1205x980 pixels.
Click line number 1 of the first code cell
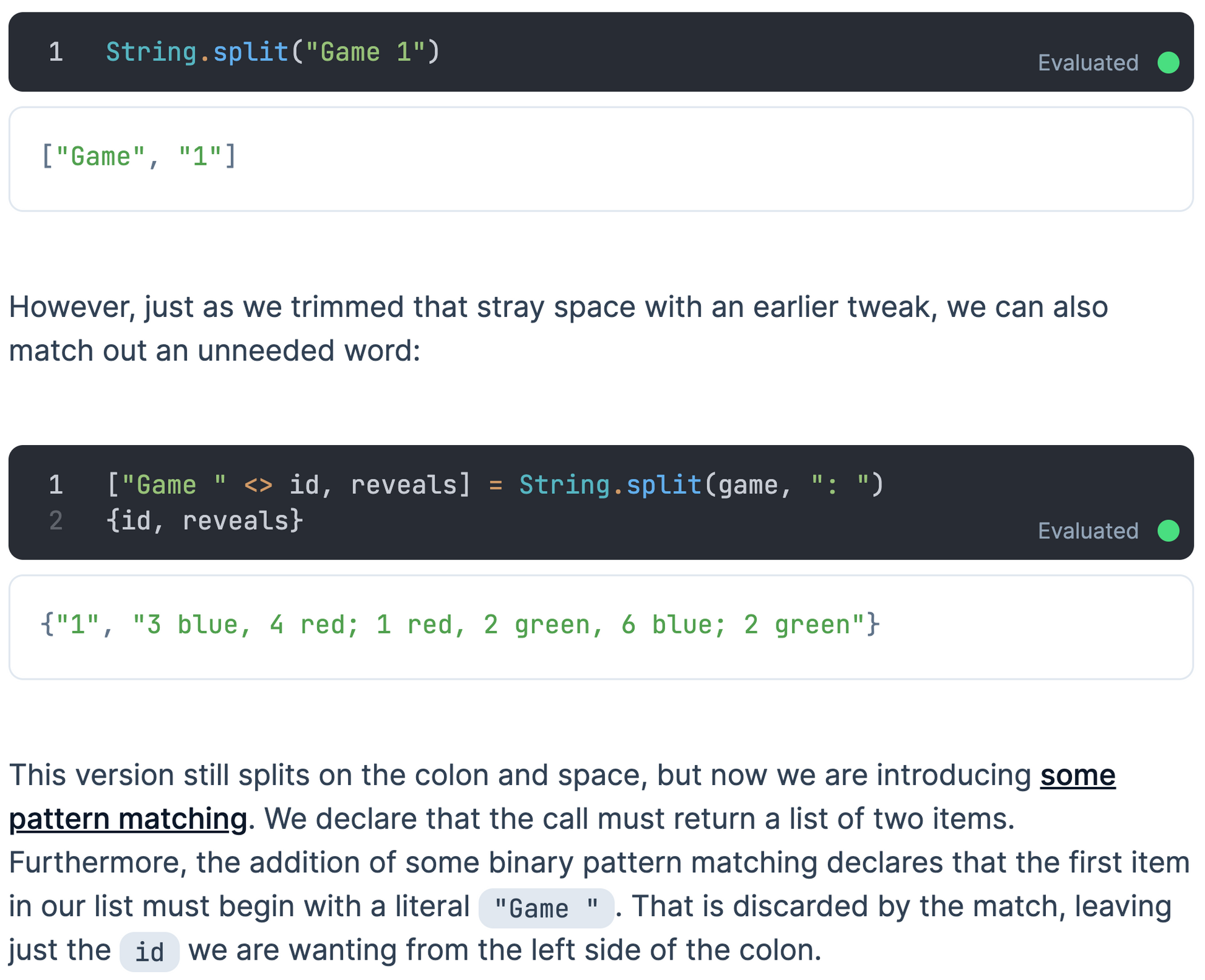click(x=56, y=52)
